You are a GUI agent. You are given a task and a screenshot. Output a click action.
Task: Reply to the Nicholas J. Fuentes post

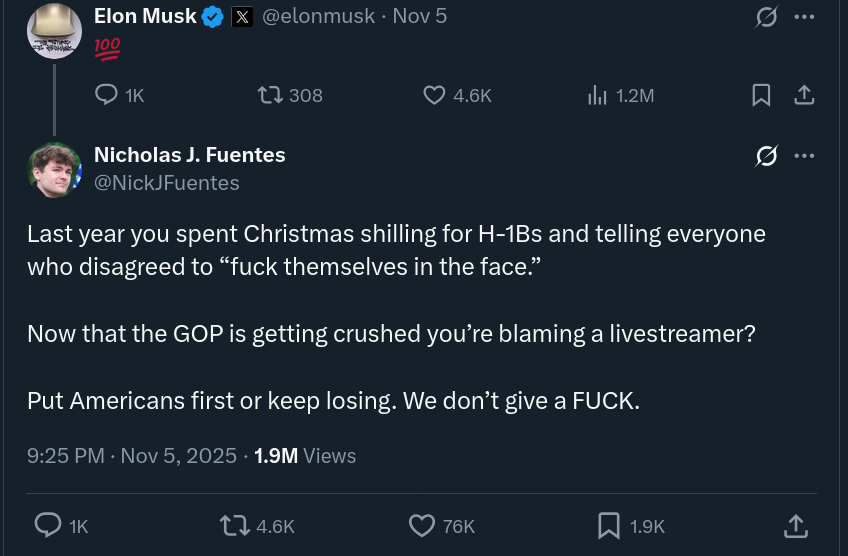pos(48,525)
